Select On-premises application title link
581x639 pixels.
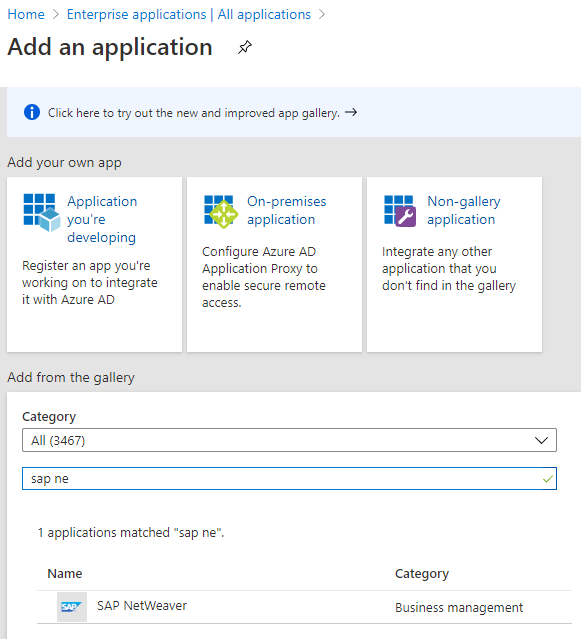pos(286,210)
